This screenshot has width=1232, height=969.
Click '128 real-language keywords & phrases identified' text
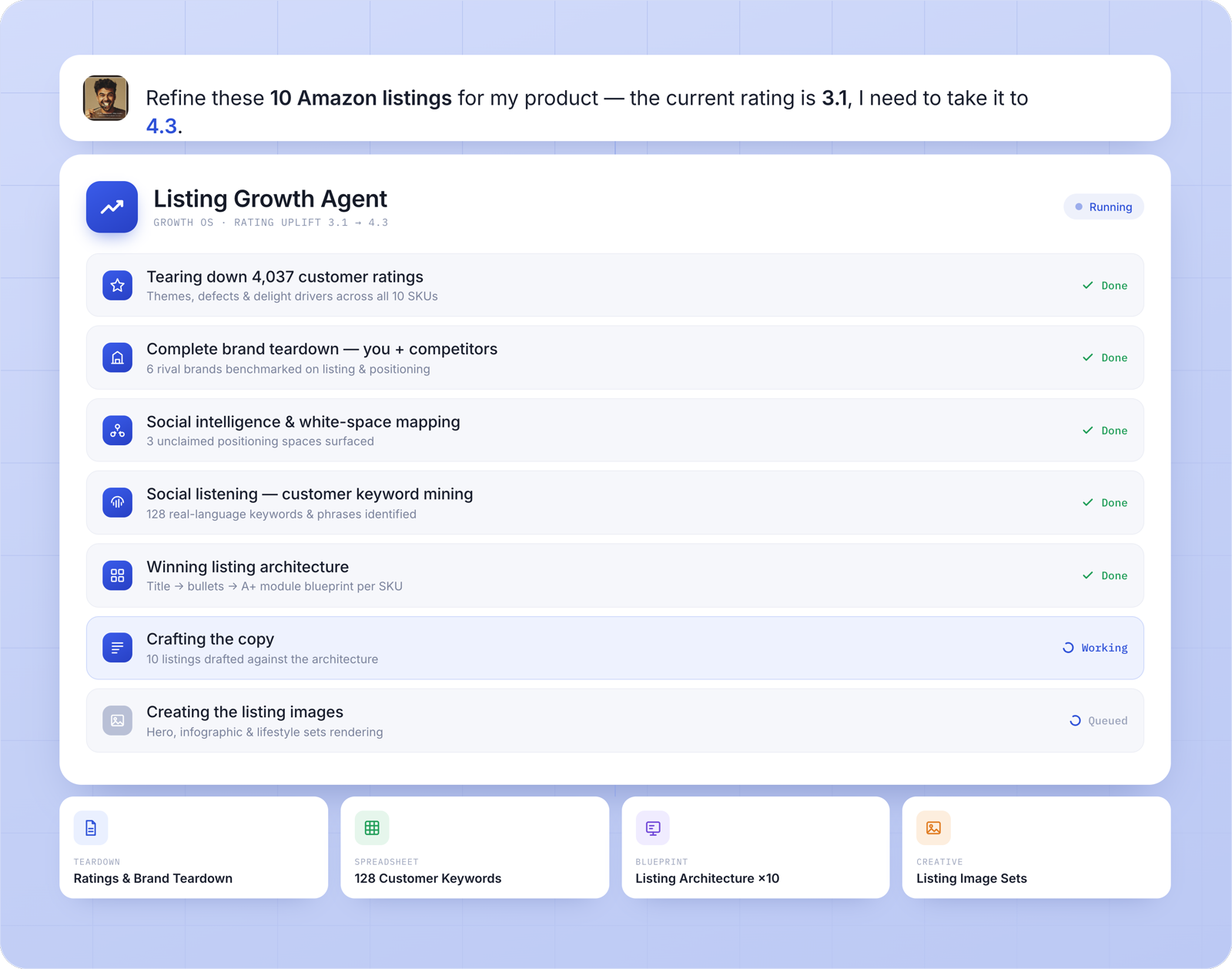281,514
